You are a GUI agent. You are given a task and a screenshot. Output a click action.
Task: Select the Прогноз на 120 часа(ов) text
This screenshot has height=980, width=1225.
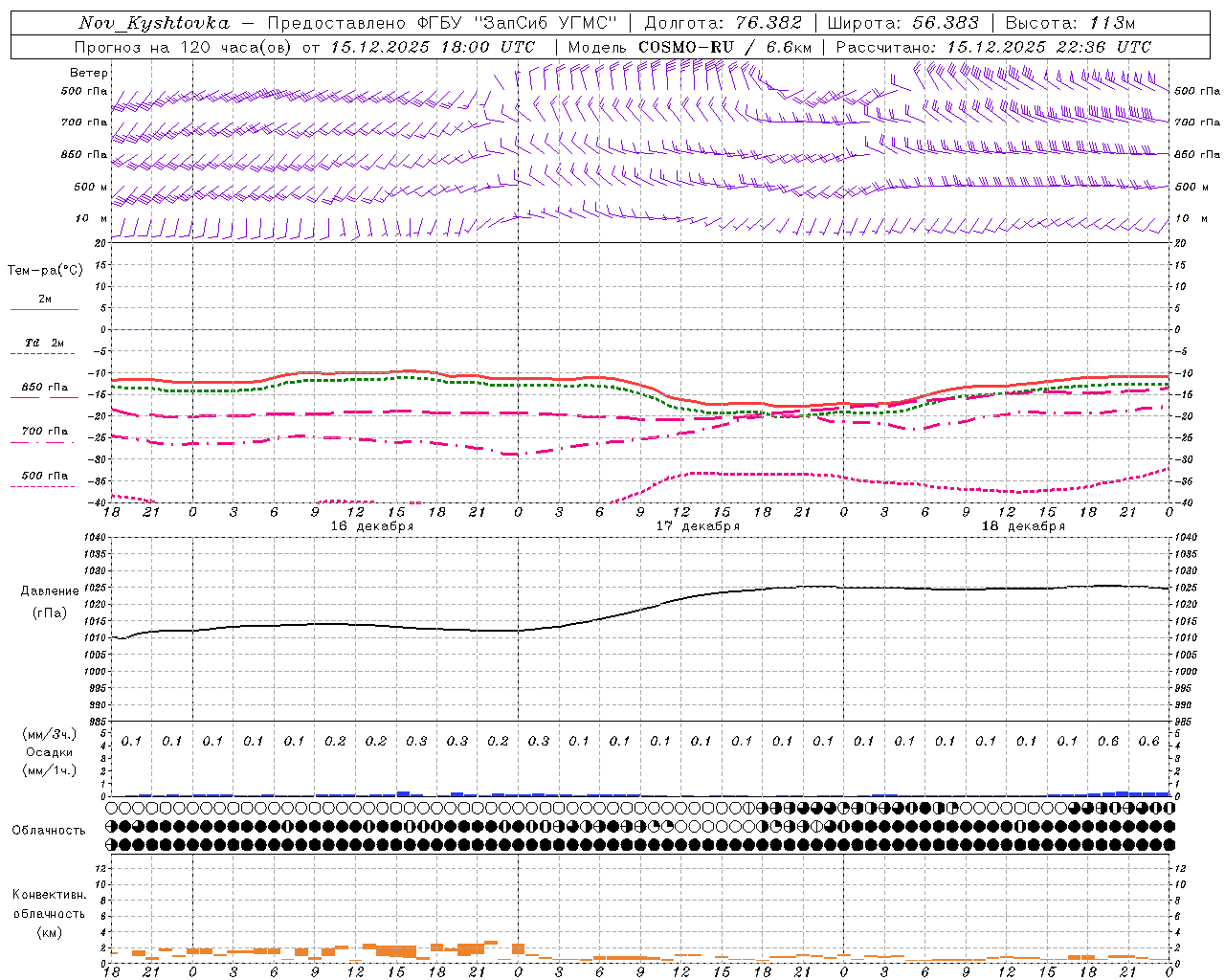pos(184,47)
